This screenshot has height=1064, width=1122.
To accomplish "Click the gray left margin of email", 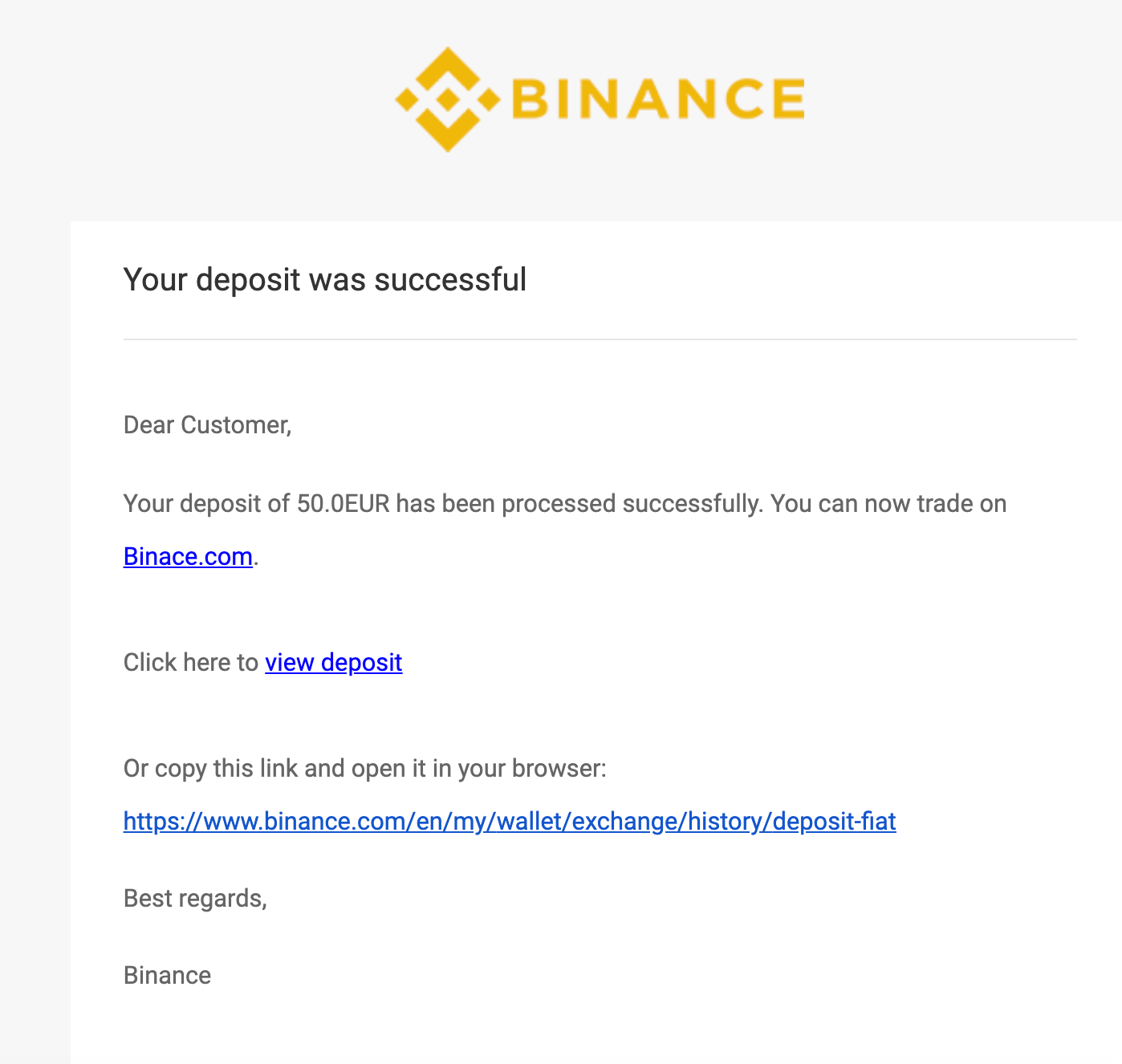I will [x=35, y=642].
